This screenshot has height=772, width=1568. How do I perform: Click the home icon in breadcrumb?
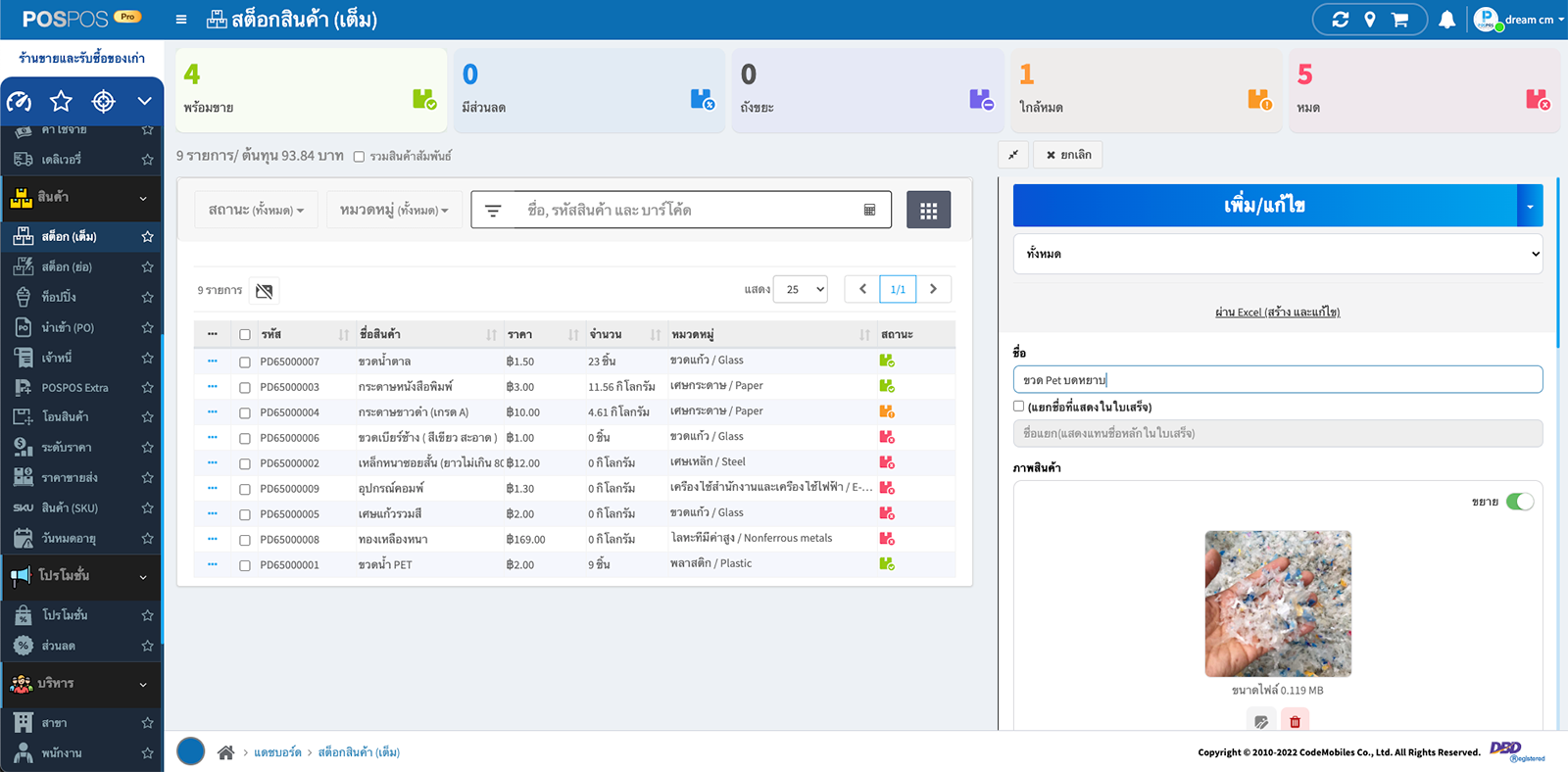pyautogui.click(x=225, y=752)
